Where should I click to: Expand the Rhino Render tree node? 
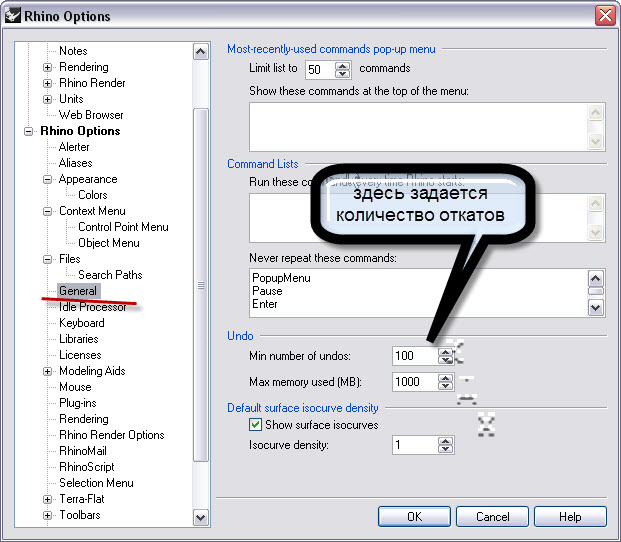48,83
